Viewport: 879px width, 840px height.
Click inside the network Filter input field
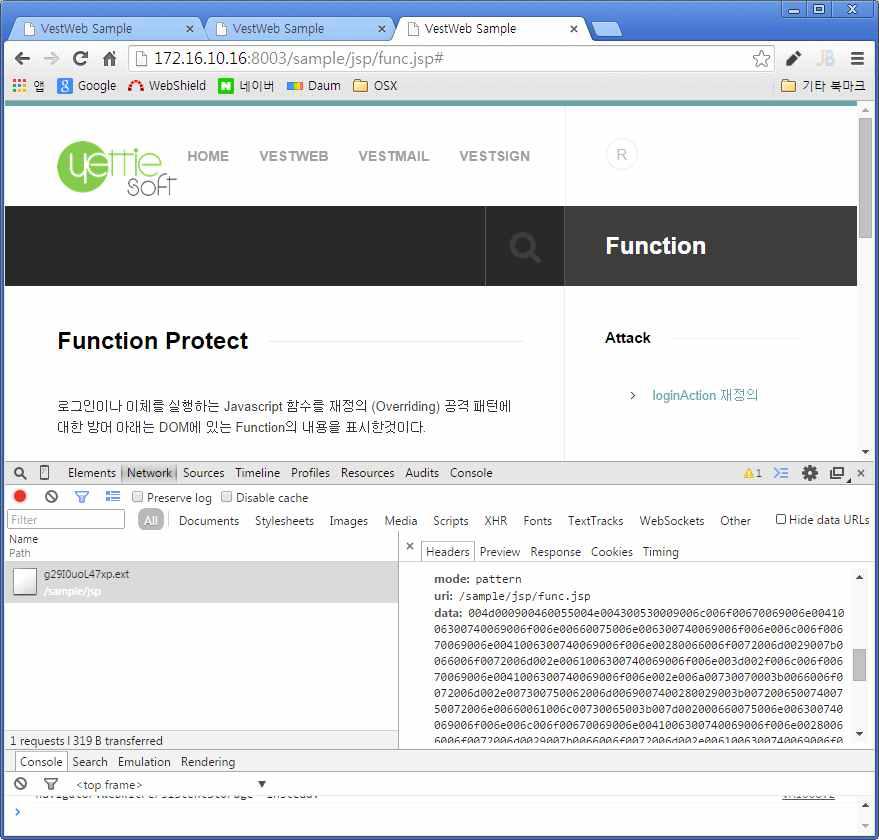click(65, 519)
